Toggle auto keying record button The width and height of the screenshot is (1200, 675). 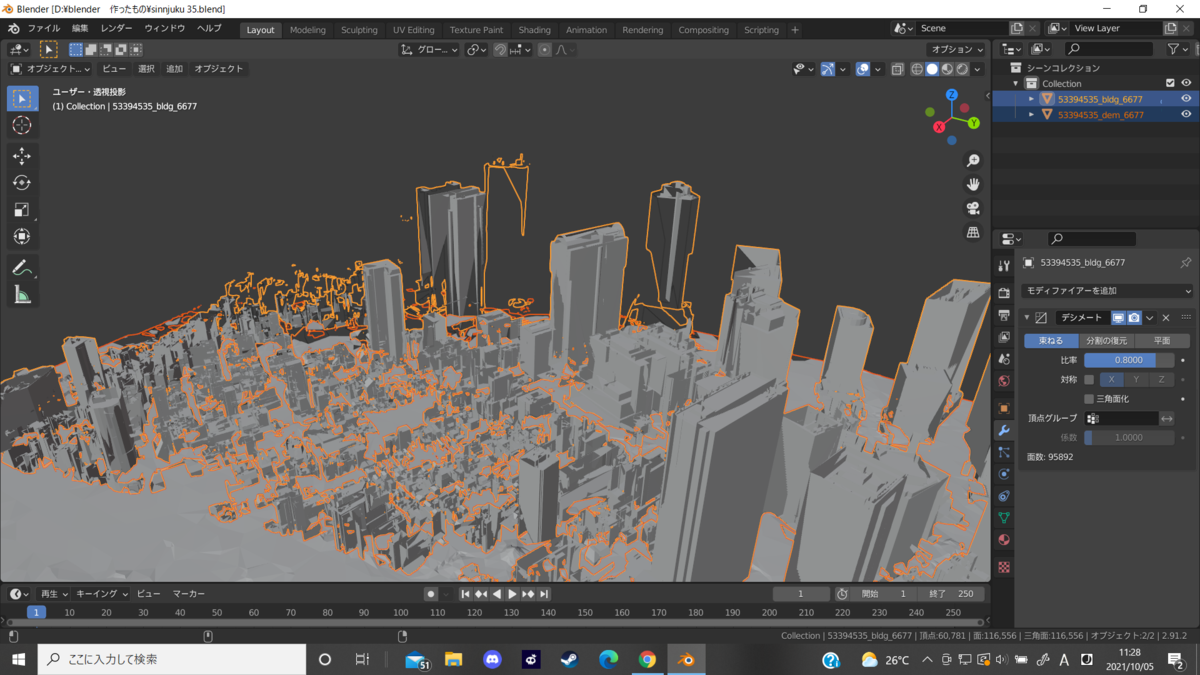coord(431,594)
